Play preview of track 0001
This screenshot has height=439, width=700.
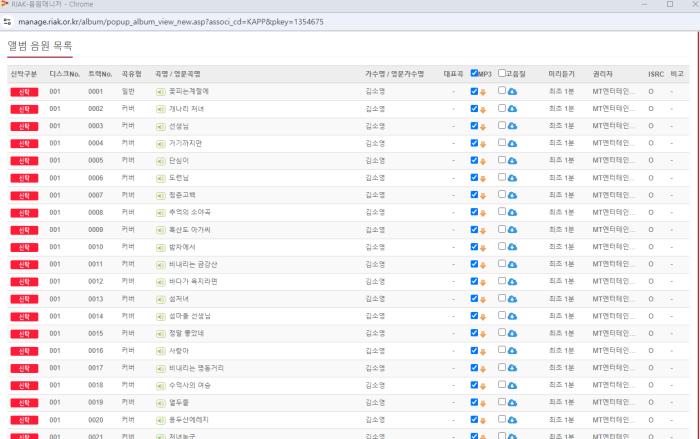pyautogui.click(x=161, y=92)
